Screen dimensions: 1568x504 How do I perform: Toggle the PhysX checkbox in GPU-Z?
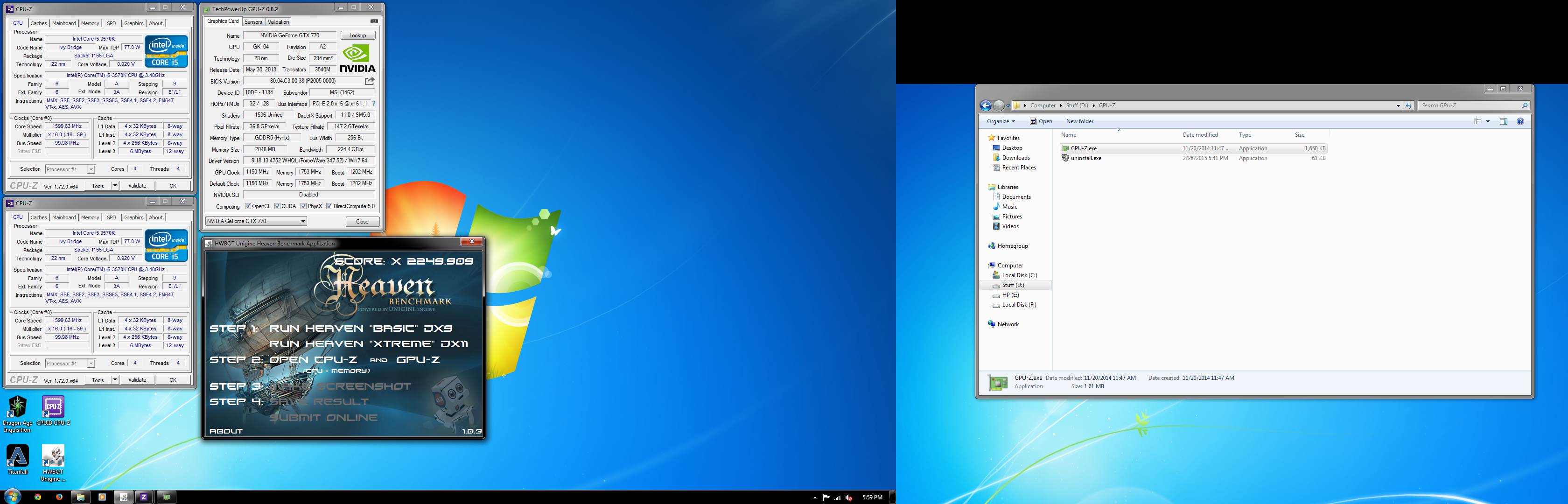(x=303, y=206)
